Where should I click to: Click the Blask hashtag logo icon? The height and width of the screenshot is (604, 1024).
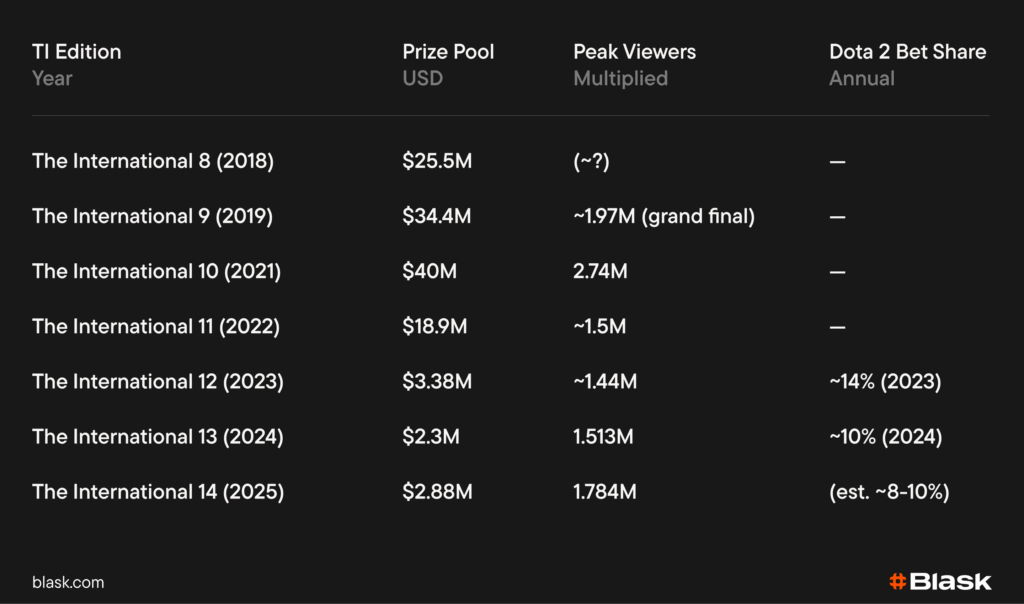[897, 581]
